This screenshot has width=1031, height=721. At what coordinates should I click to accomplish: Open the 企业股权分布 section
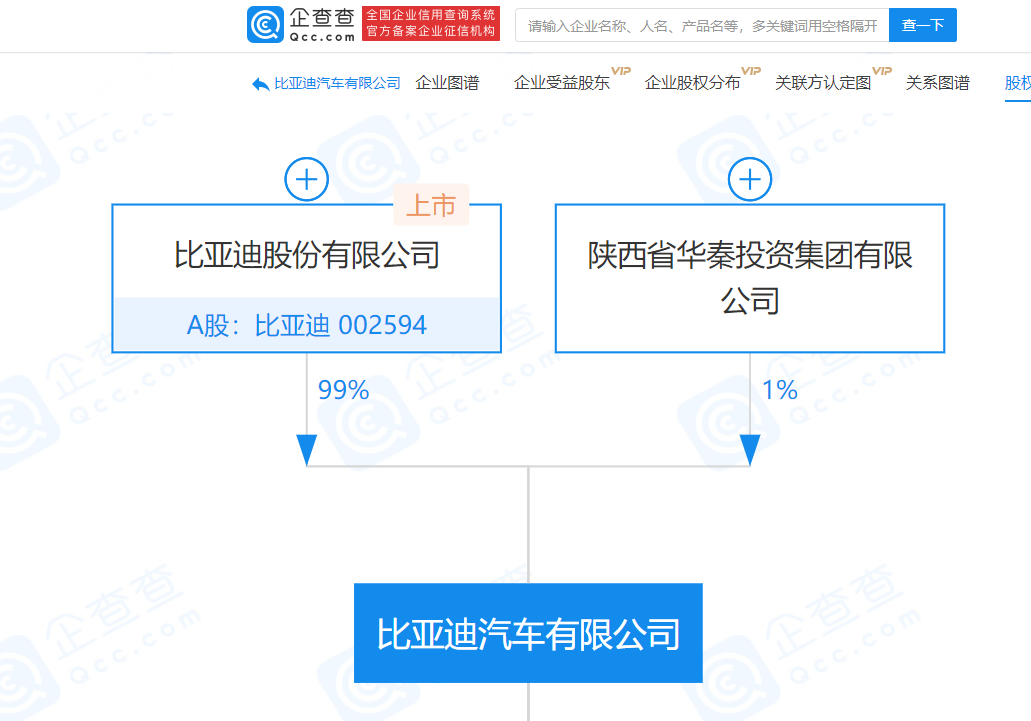tap(695, 84)
